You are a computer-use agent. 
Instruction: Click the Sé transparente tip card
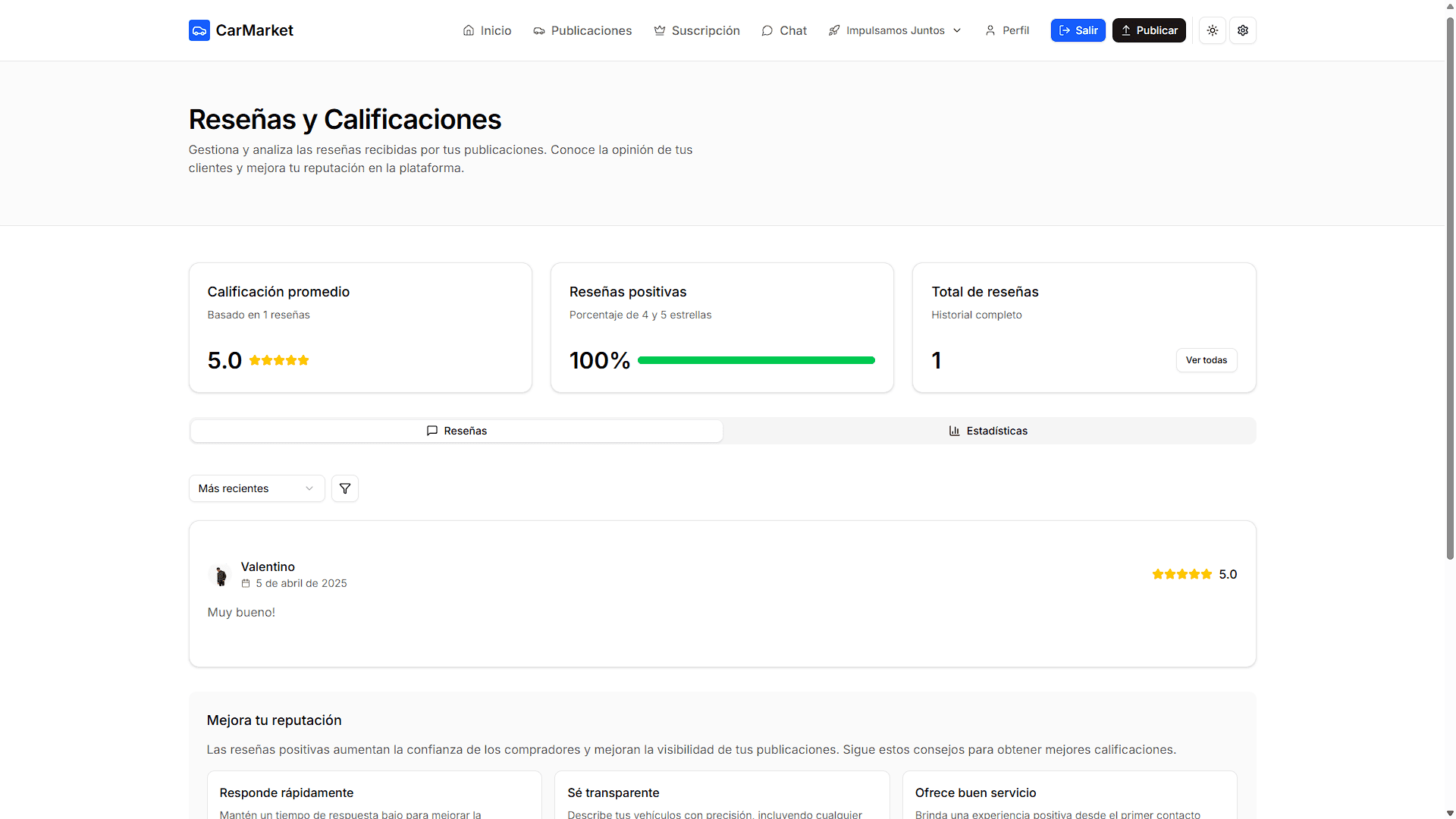coord(722,795)
